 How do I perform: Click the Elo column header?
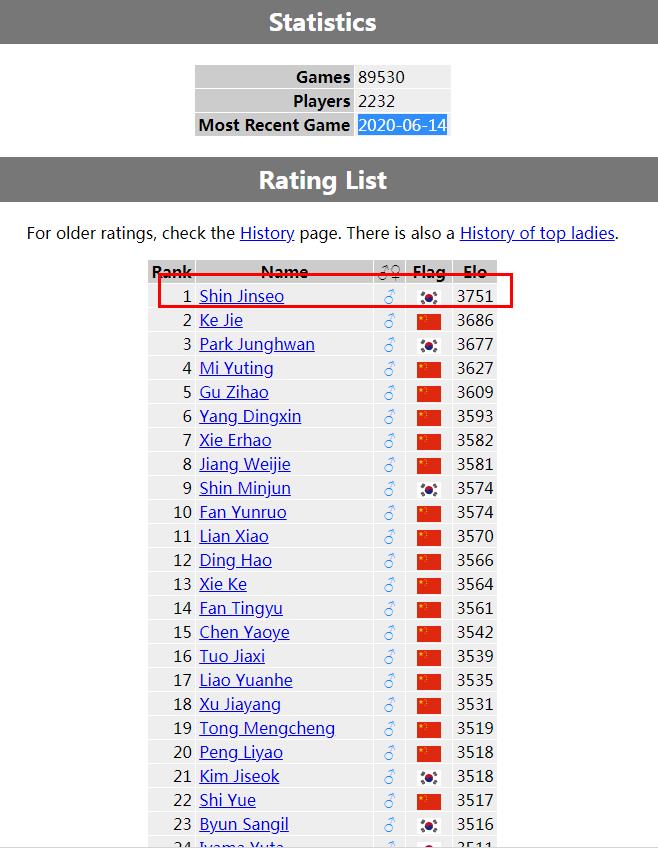click(x=475, y=272)
